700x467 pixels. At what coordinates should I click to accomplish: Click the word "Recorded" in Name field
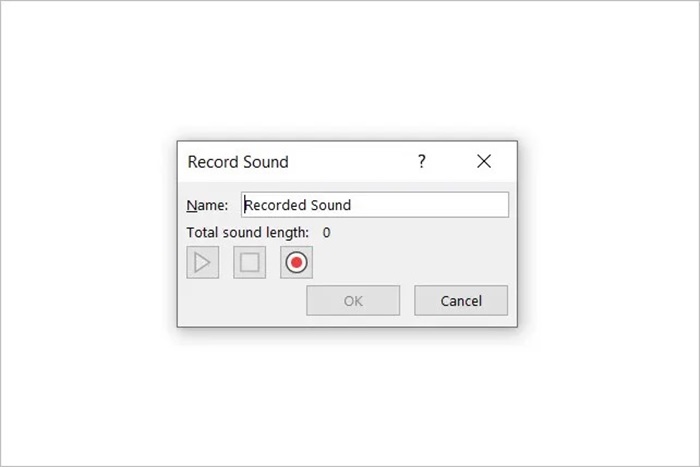click(x=275, y=205)
